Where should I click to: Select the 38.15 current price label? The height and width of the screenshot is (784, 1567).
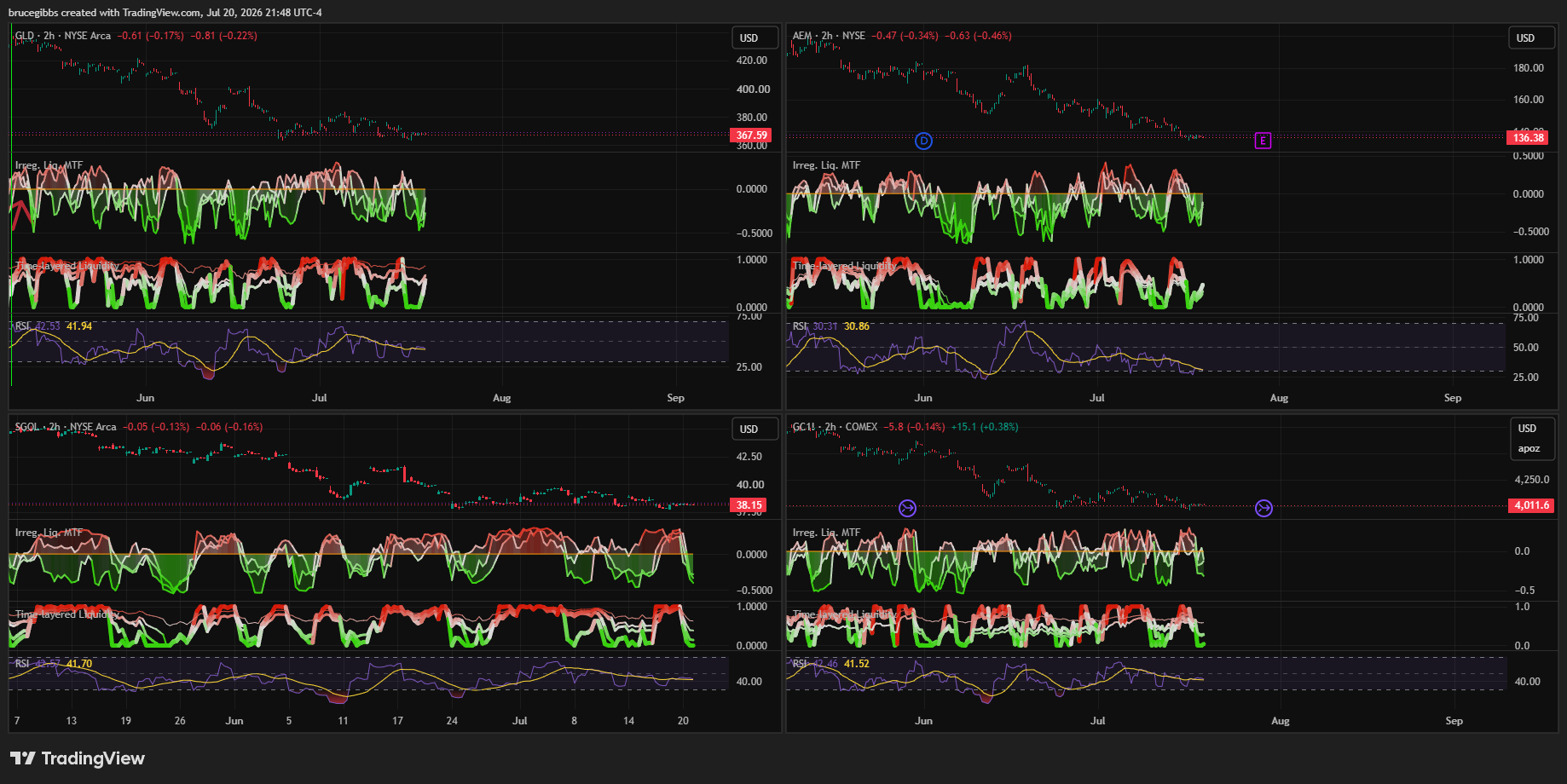tap(749, 505)
